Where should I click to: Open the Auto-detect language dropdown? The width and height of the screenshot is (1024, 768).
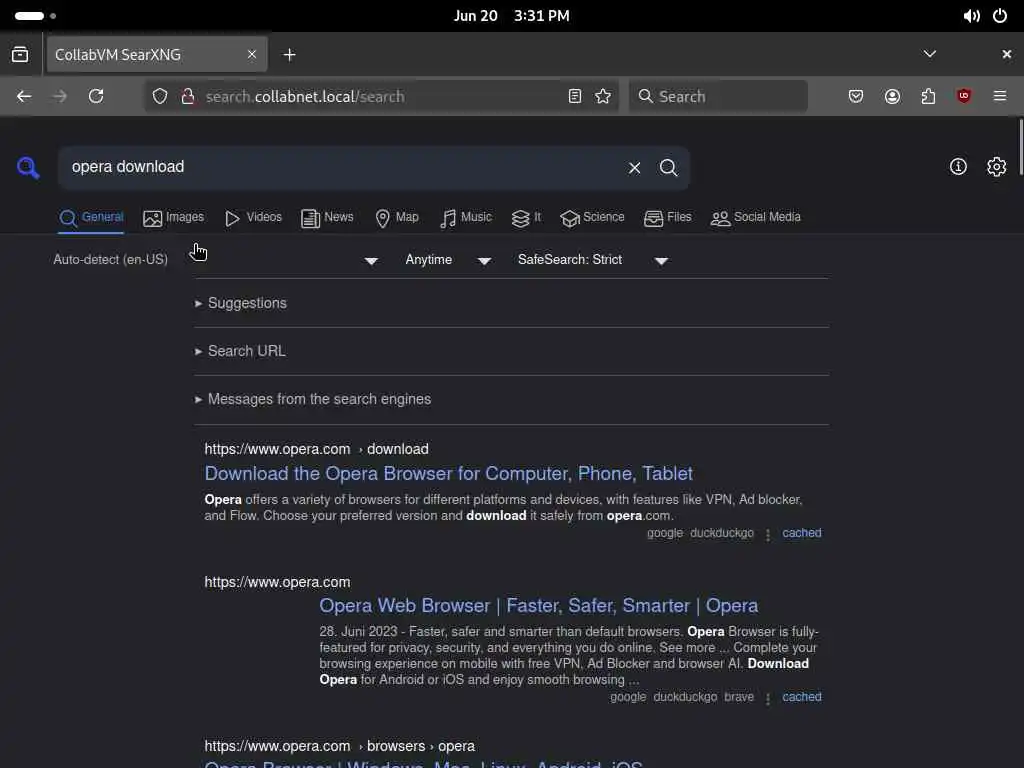point(216,260)
